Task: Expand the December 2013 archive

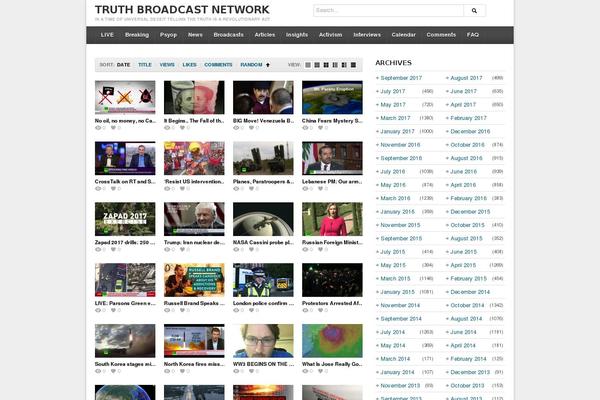Action: (470, 372)
